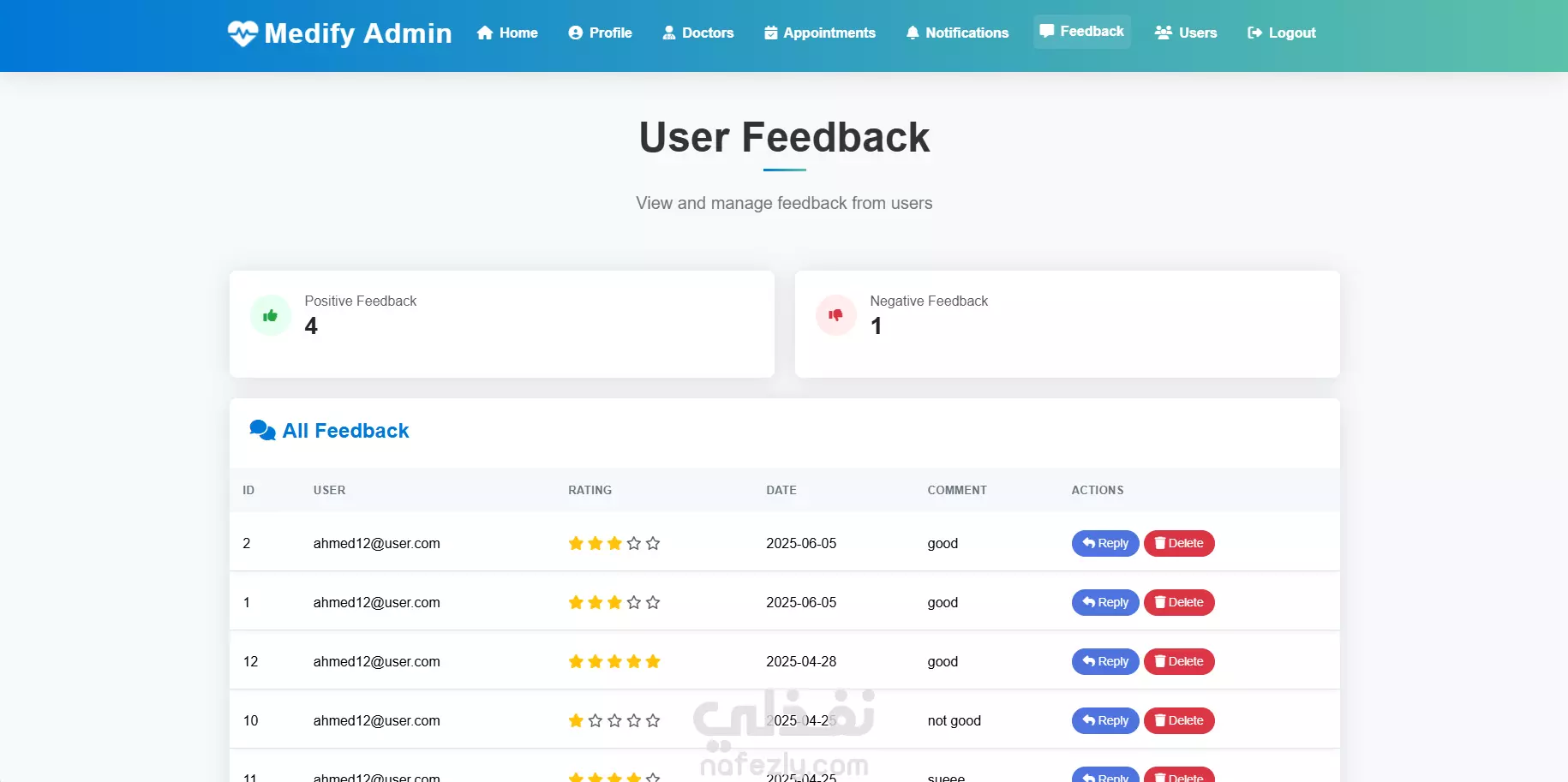Click the user email in row ID 12
1568x782 pixels.
click(x=377, y=661)
